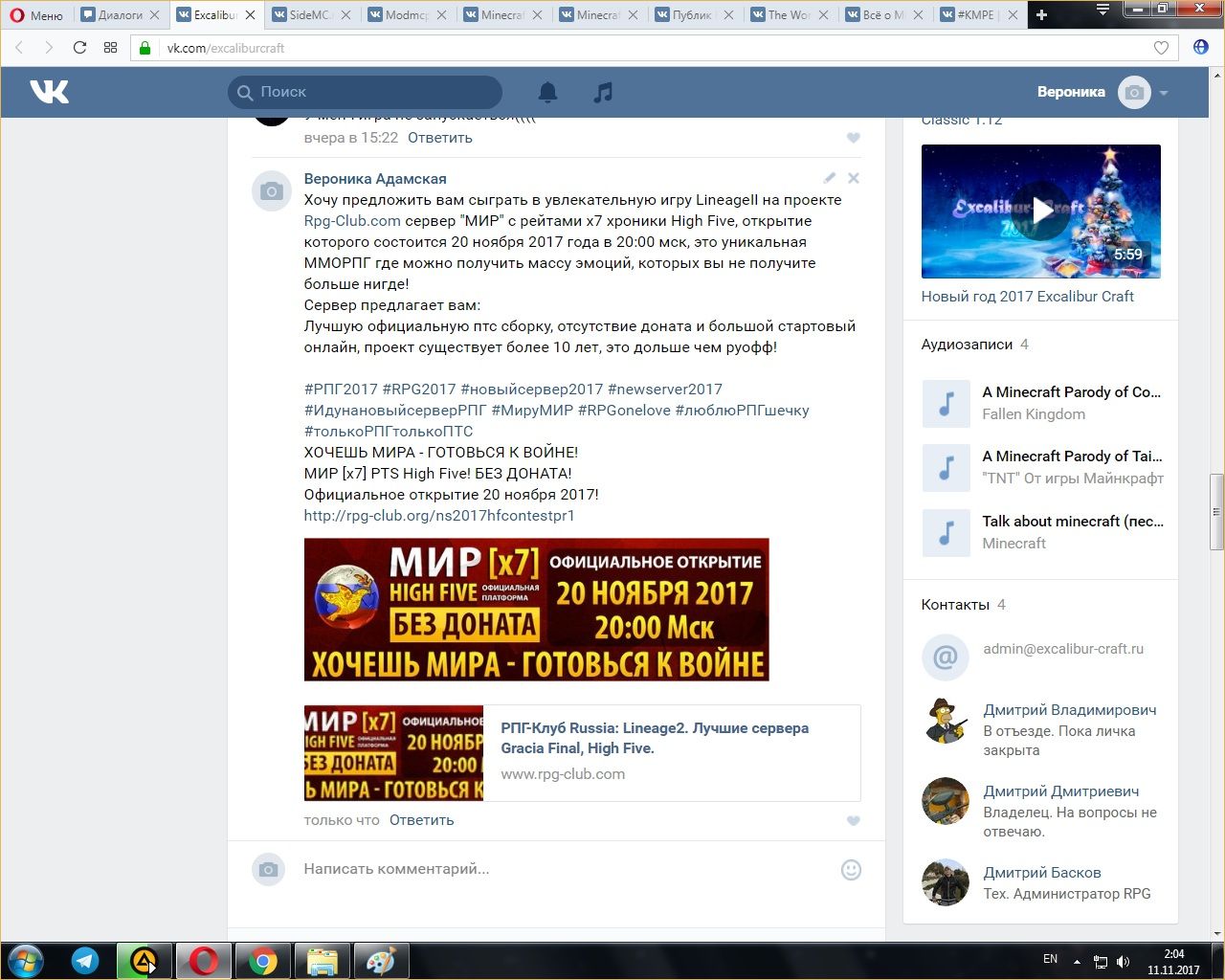Reply to the comment posted только что
The width and height of the screenshot is (1225, 980).
[421, 820]
